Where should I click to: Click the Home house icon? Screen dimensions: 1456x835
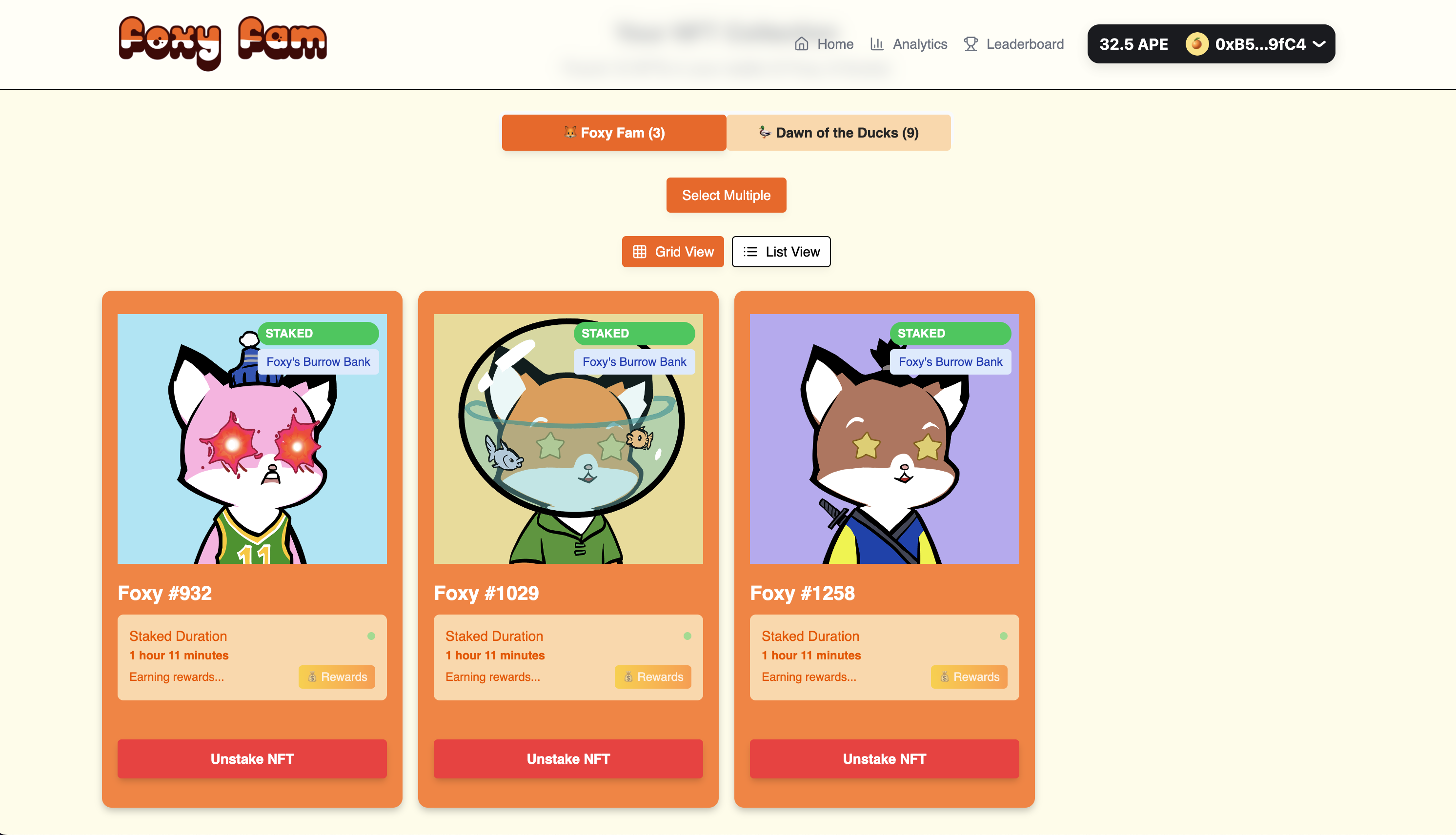tap(801, 44)
